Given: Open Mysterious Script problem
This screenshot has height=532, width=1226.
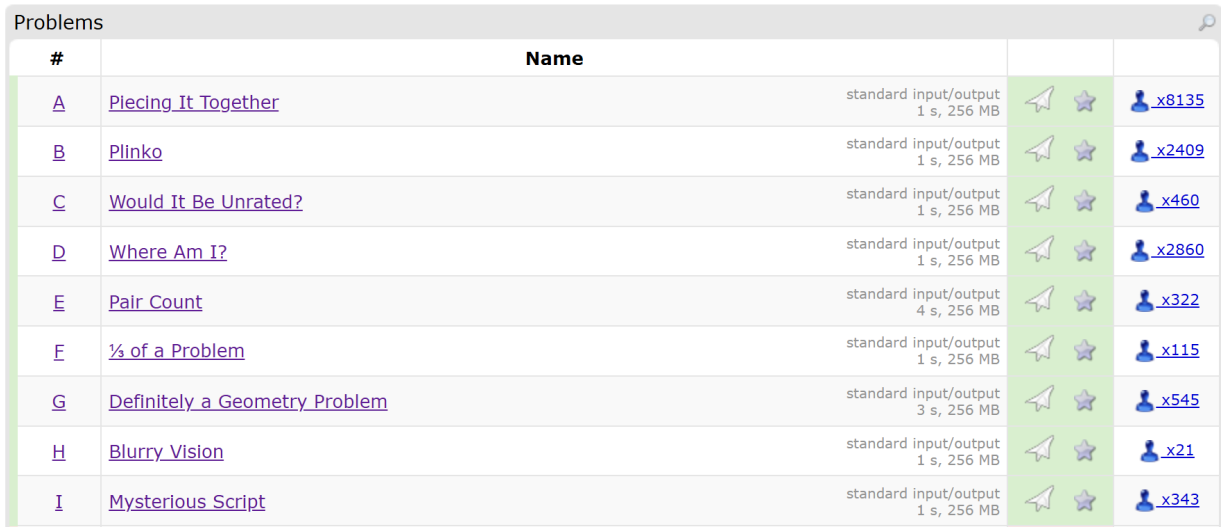Looking at the screenshot, I should pos(187,502).
